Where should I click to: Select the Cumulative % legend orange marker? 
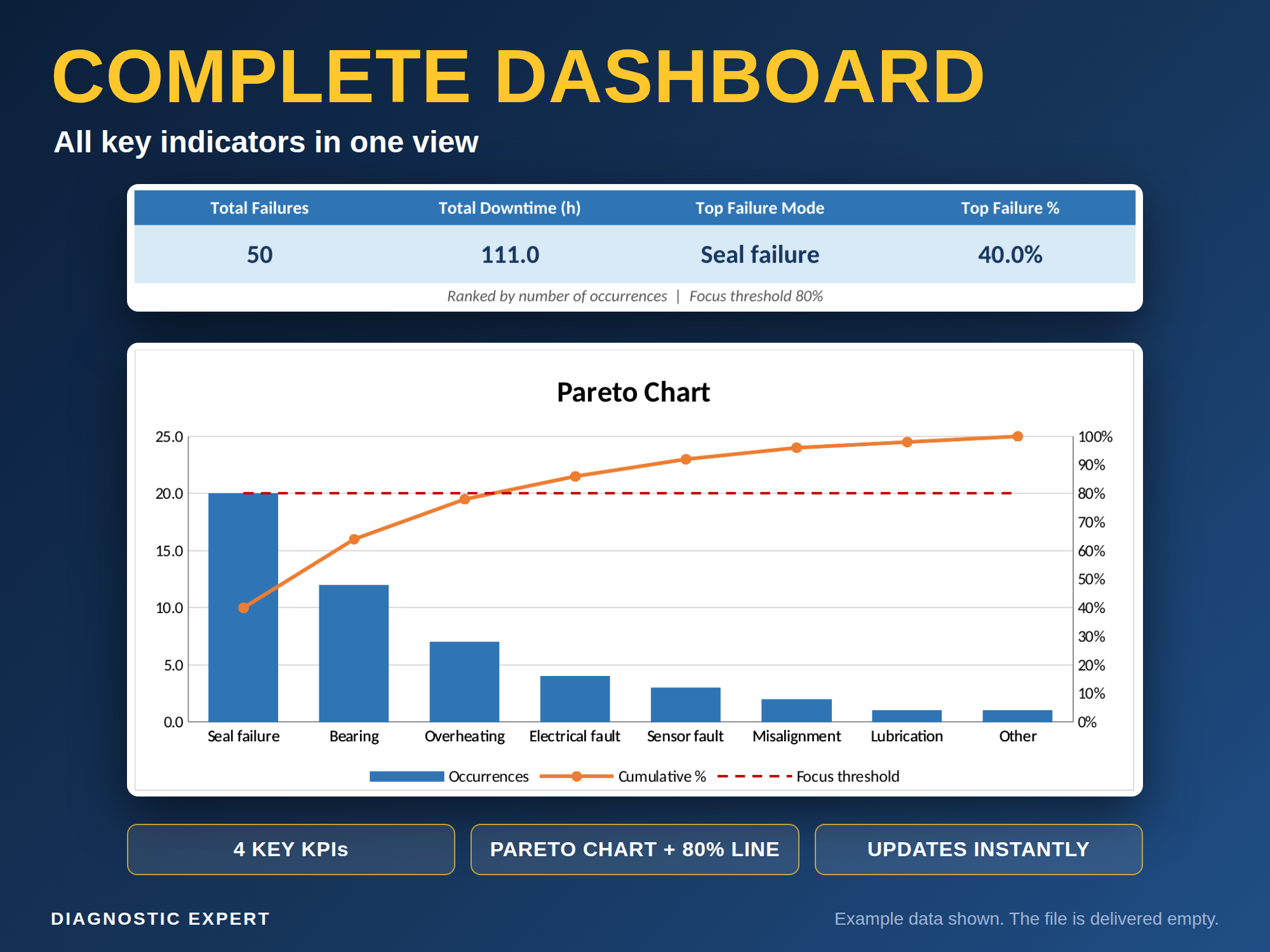point(577,776)
